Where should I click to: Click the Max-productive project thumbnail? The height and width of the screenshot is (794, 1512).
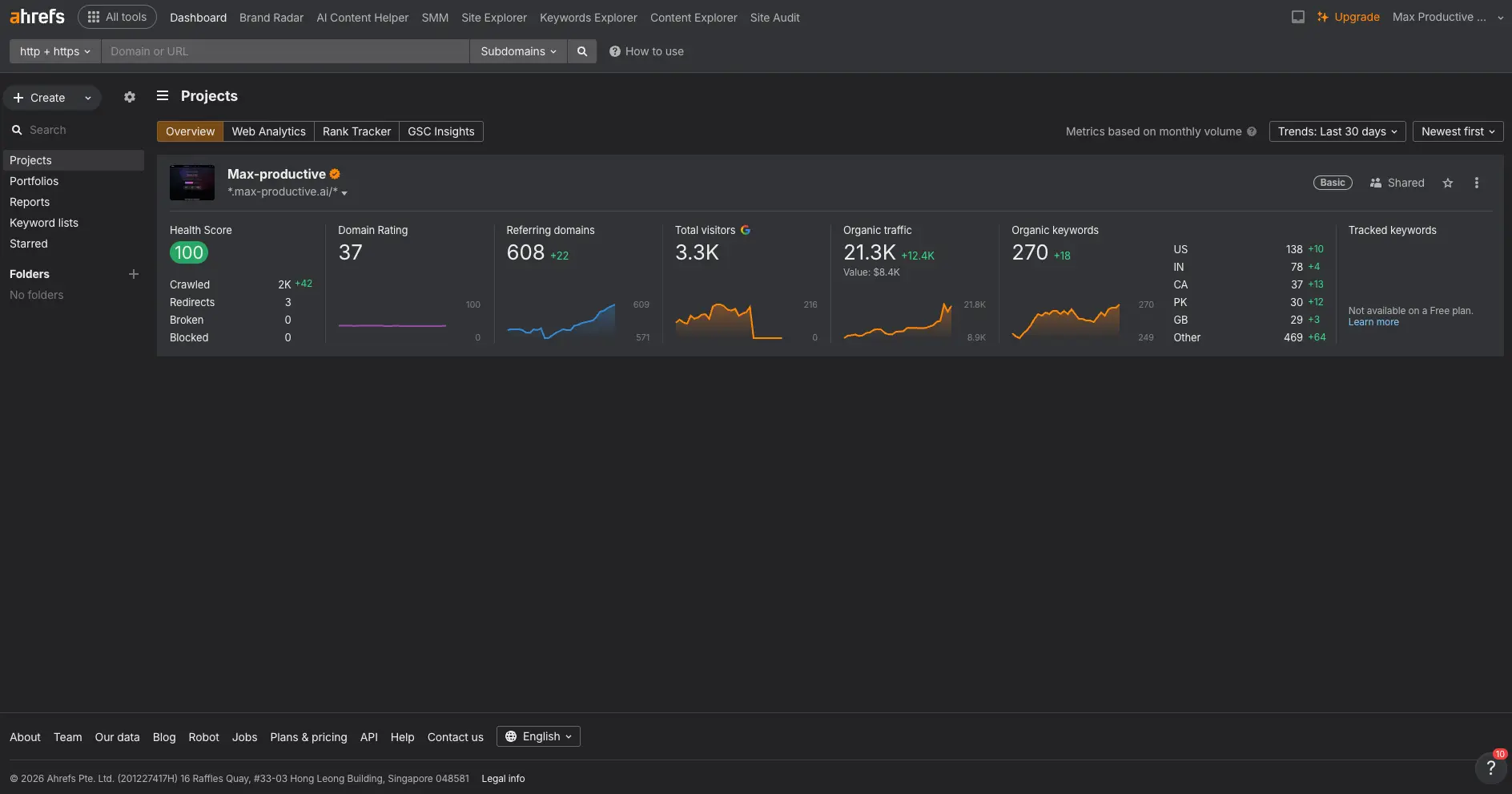click(x=192, y=183)
